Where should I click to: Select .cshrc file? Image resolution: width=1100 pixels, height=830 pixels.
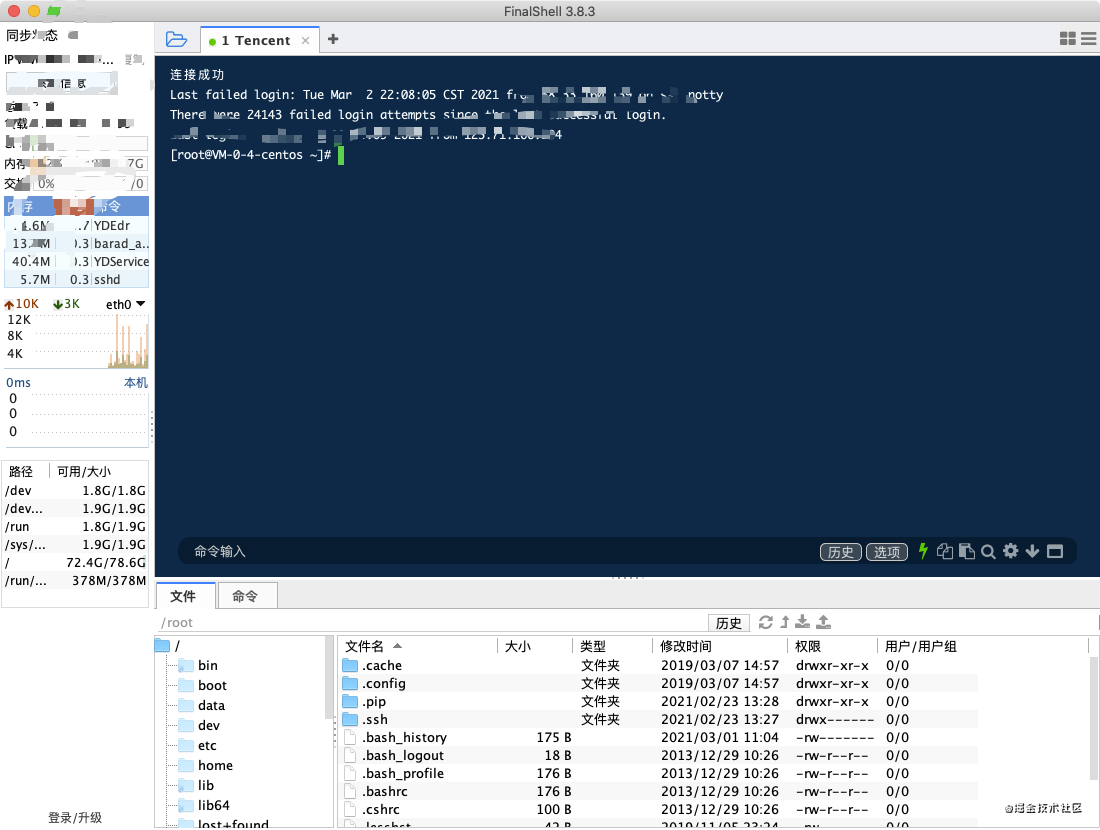click(659, 810)
